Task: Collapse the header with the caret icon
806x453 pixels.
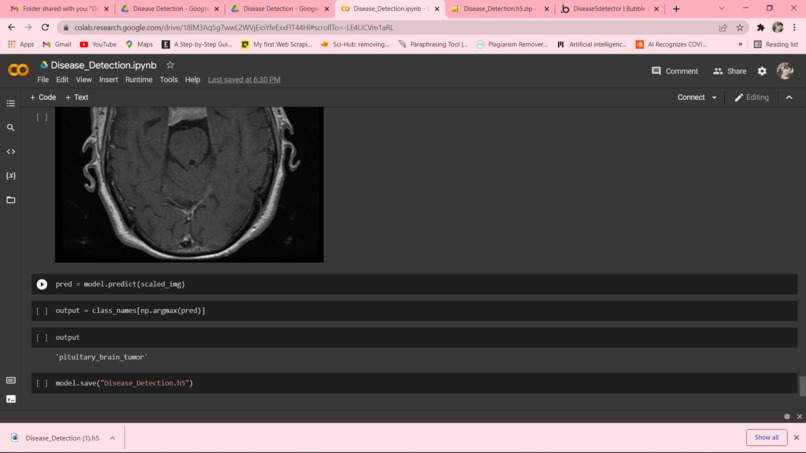Action: click(789, 98)
